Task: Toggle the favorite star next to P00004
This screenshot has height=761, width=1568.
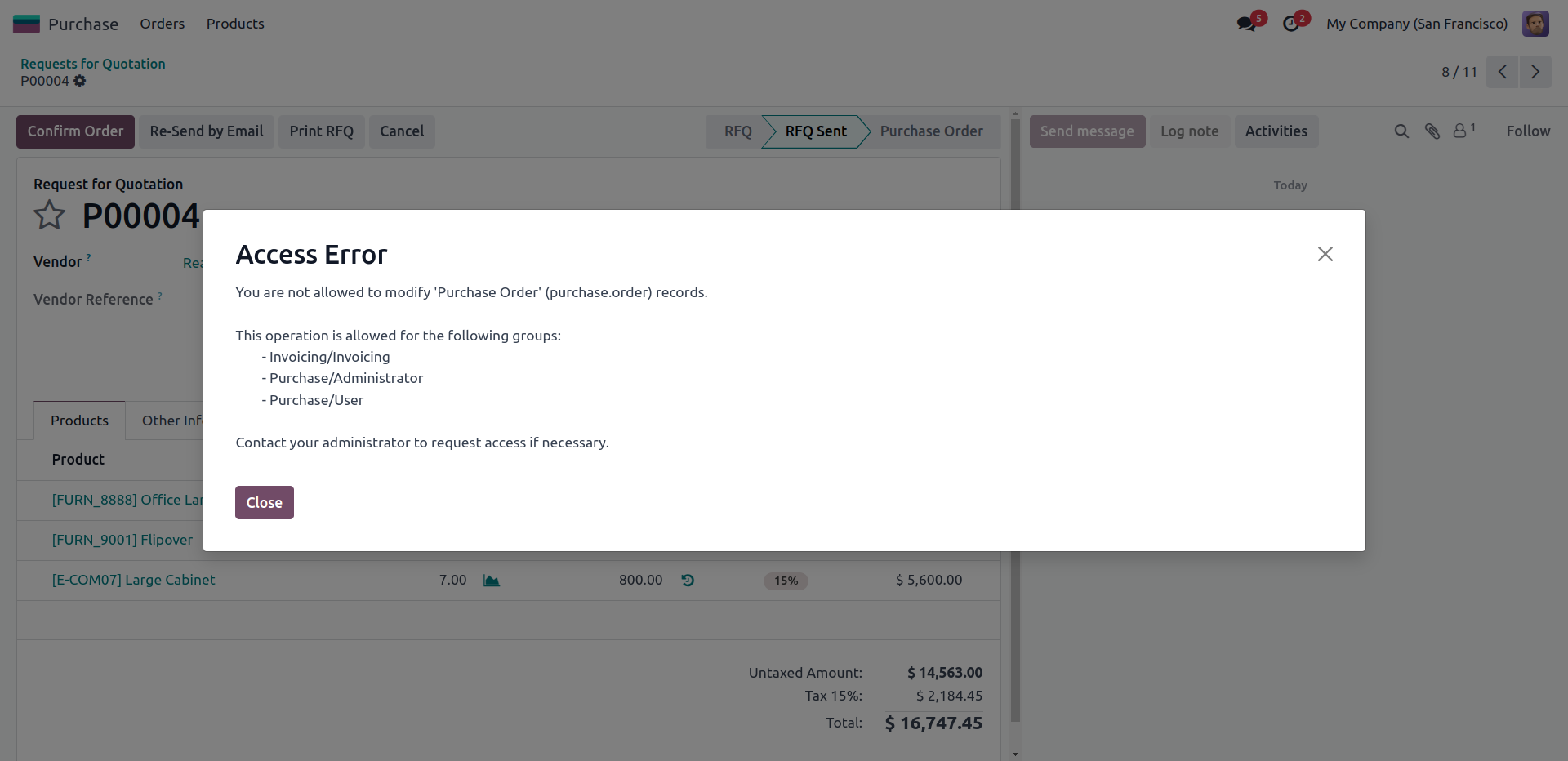Action: point(50,216)
